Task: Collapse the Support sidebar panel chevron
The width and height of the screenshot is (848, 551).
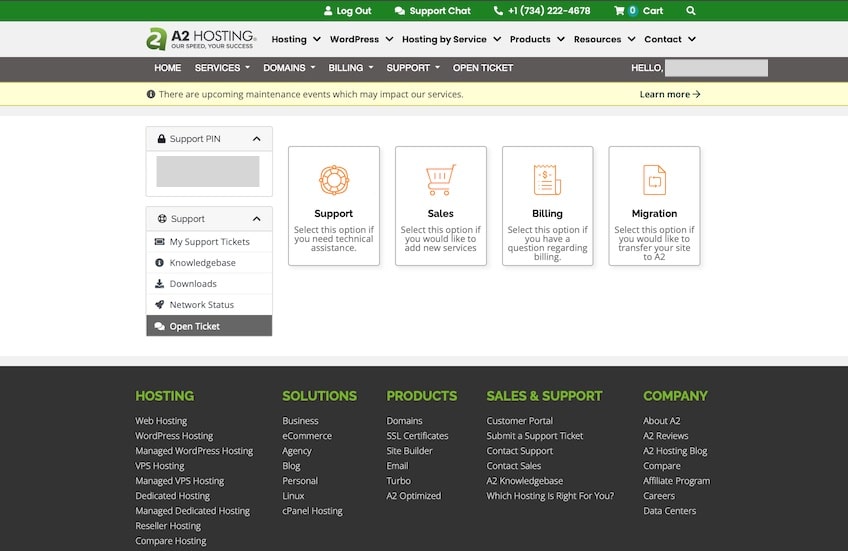Action: (x=256, y=219)
